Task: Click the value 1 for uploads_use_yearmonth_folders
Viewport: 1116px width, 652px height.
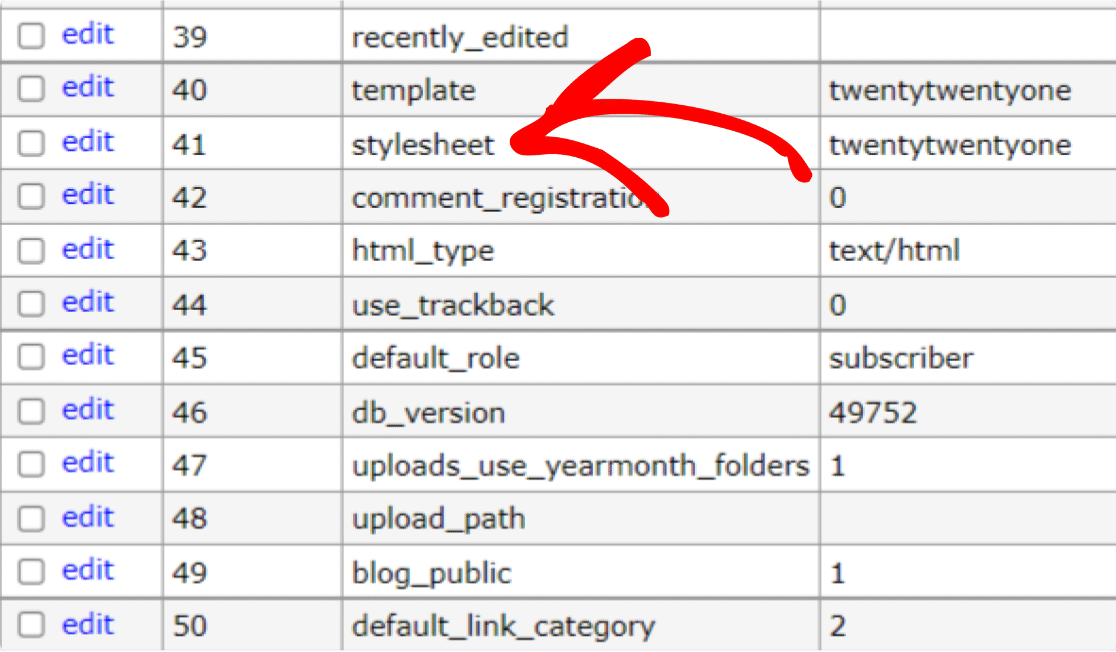Action: [x=838, y=466]
